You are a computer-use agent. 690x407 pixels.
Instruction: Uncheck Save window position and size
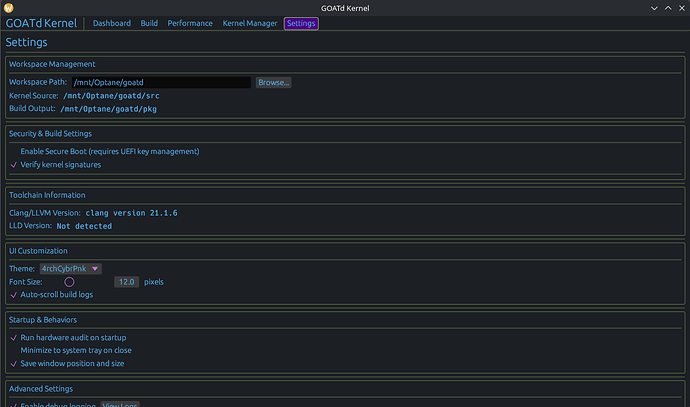pos(14,364)
